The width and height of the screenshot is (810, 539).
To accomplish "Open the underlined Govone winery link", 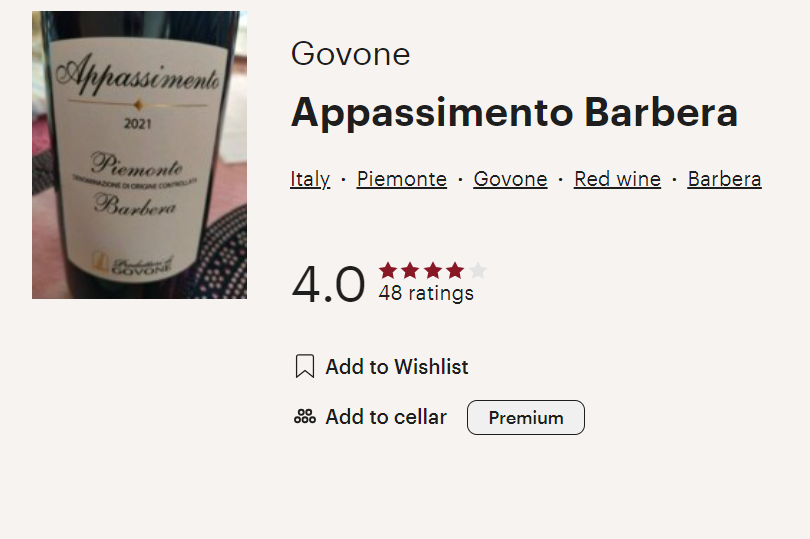I will pyautogui.click(x=510, y=179).
